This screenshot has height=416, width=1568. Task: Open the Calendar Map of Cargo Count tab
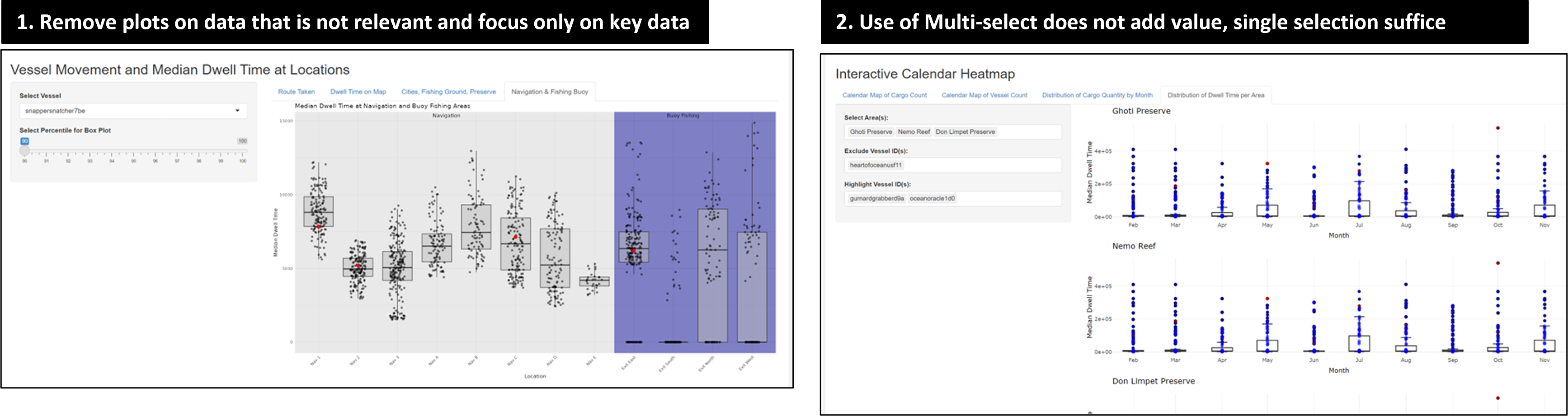tap(885, 95)
